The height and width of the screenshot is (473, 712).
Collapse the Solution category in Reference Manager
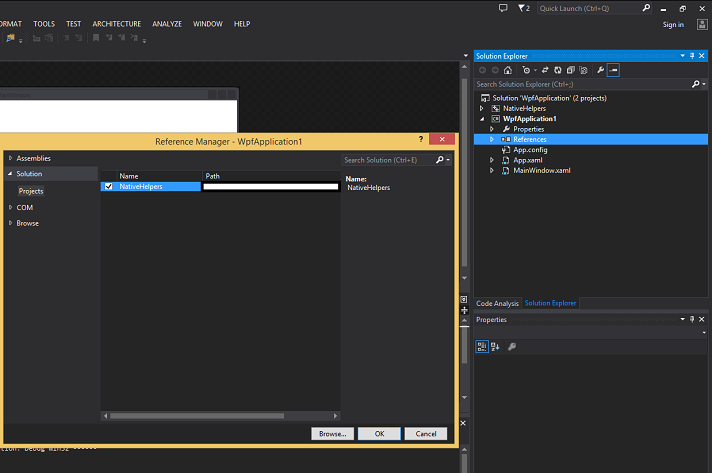(x=10, y=173)
